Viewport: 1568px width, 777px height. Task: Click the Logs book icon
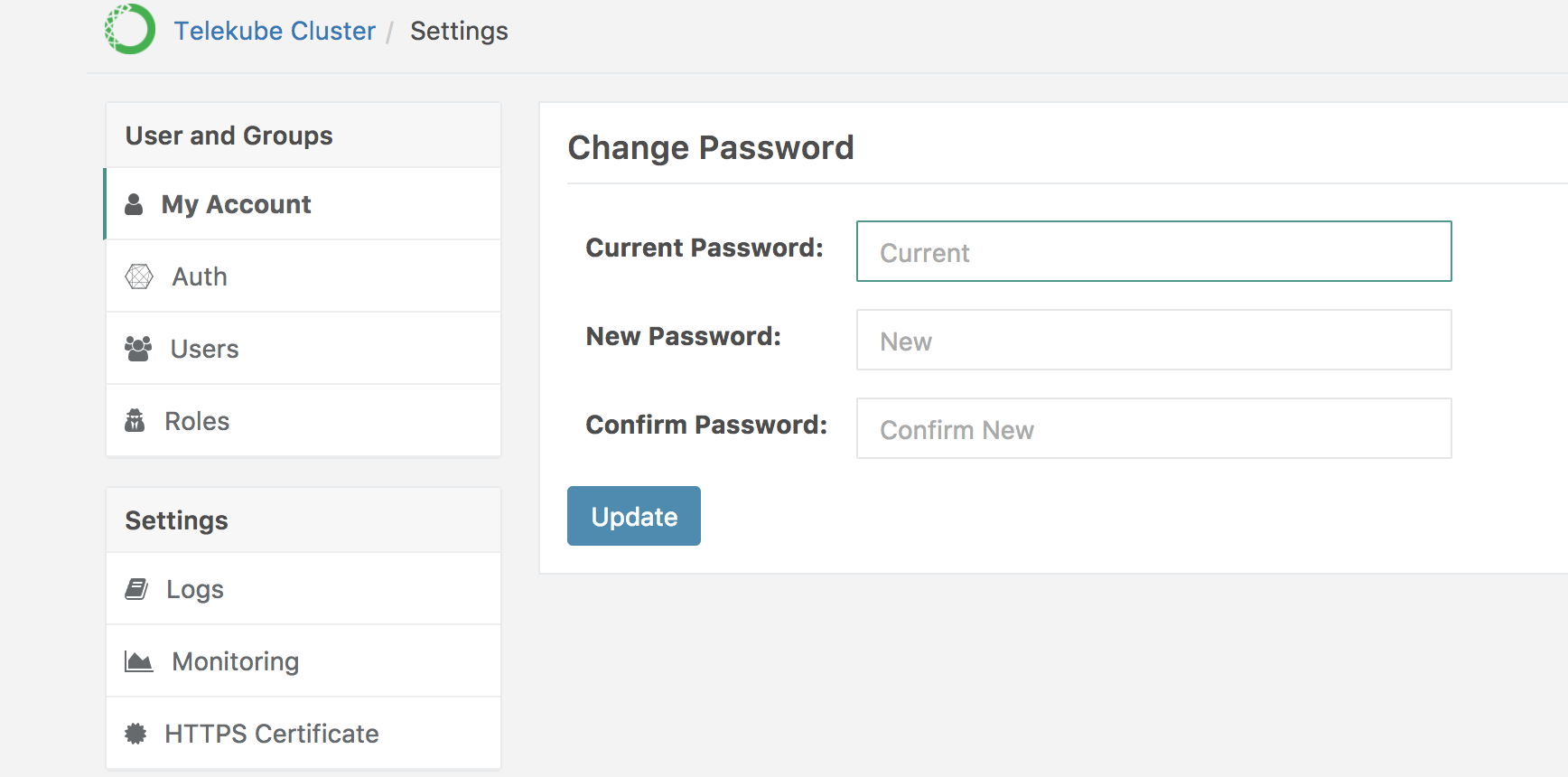click(136, 589)
